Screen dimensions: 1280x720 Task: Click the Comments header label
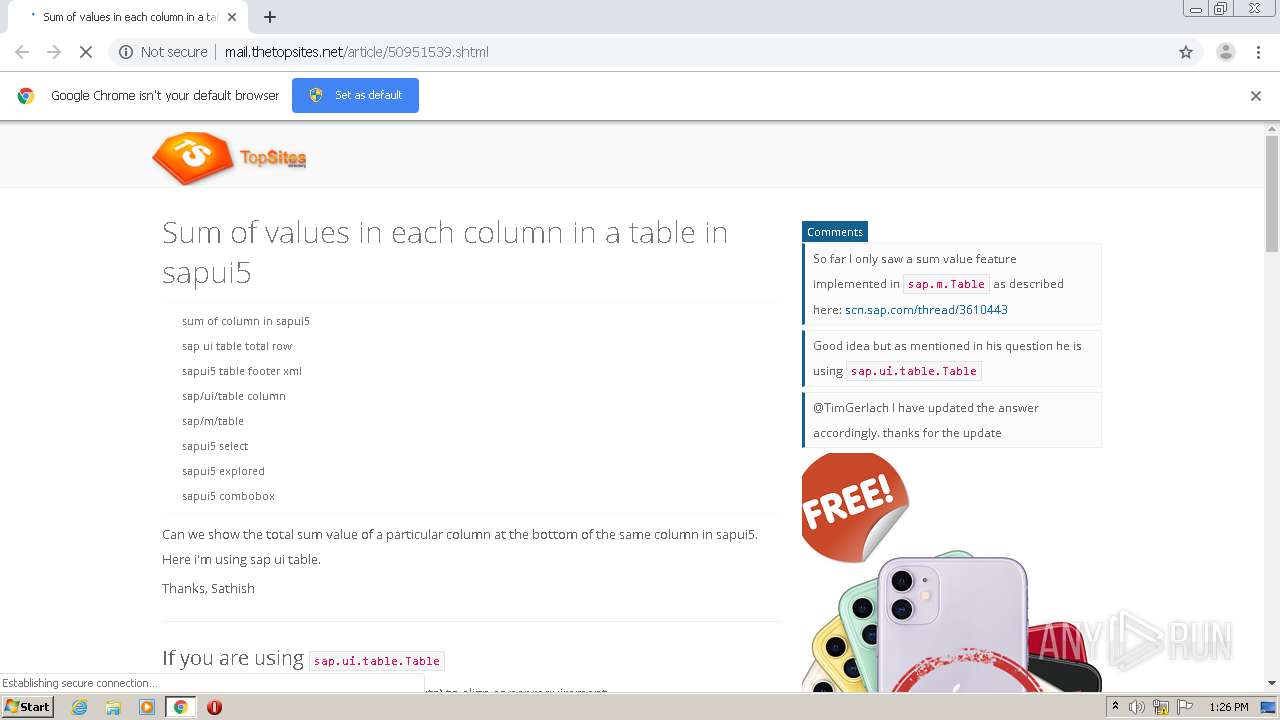[x=834, y=232]
